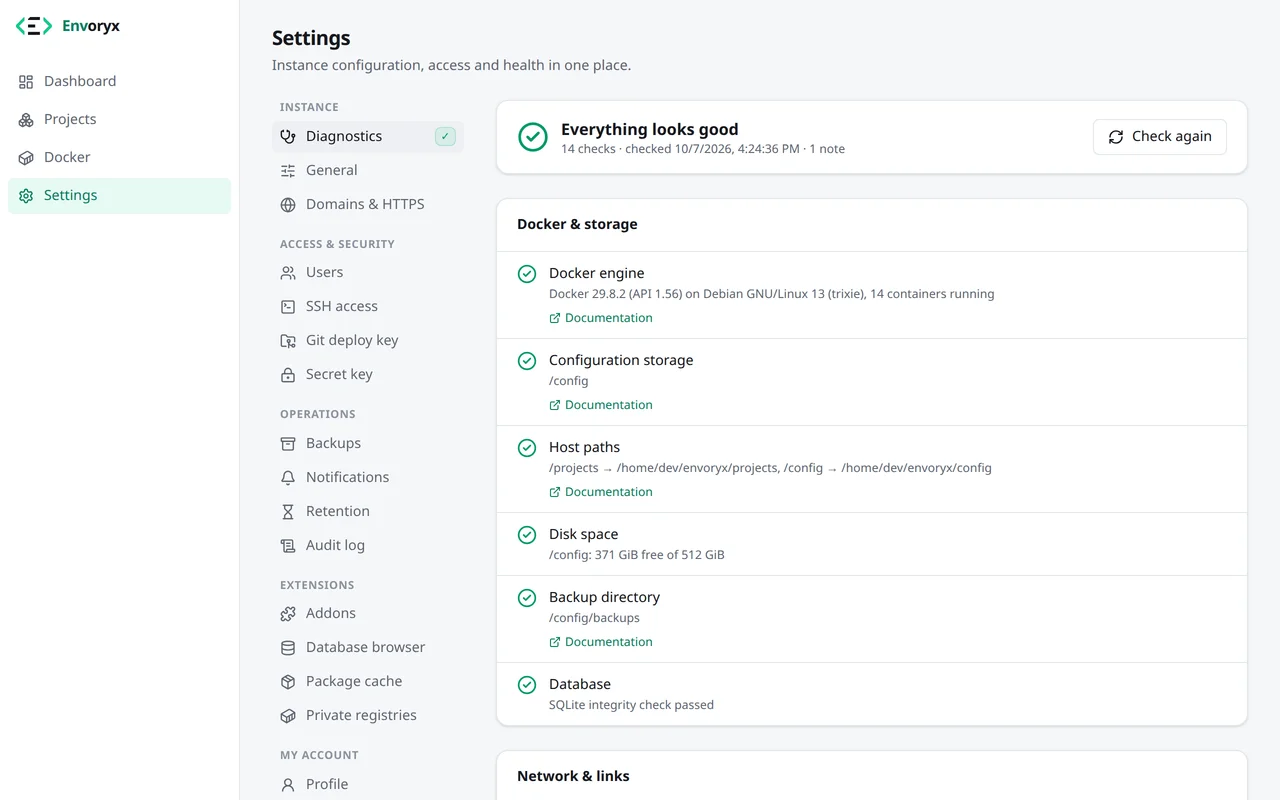Open the Users settings page
This screenshot has width=1280, height=800.
click(368, 272)
